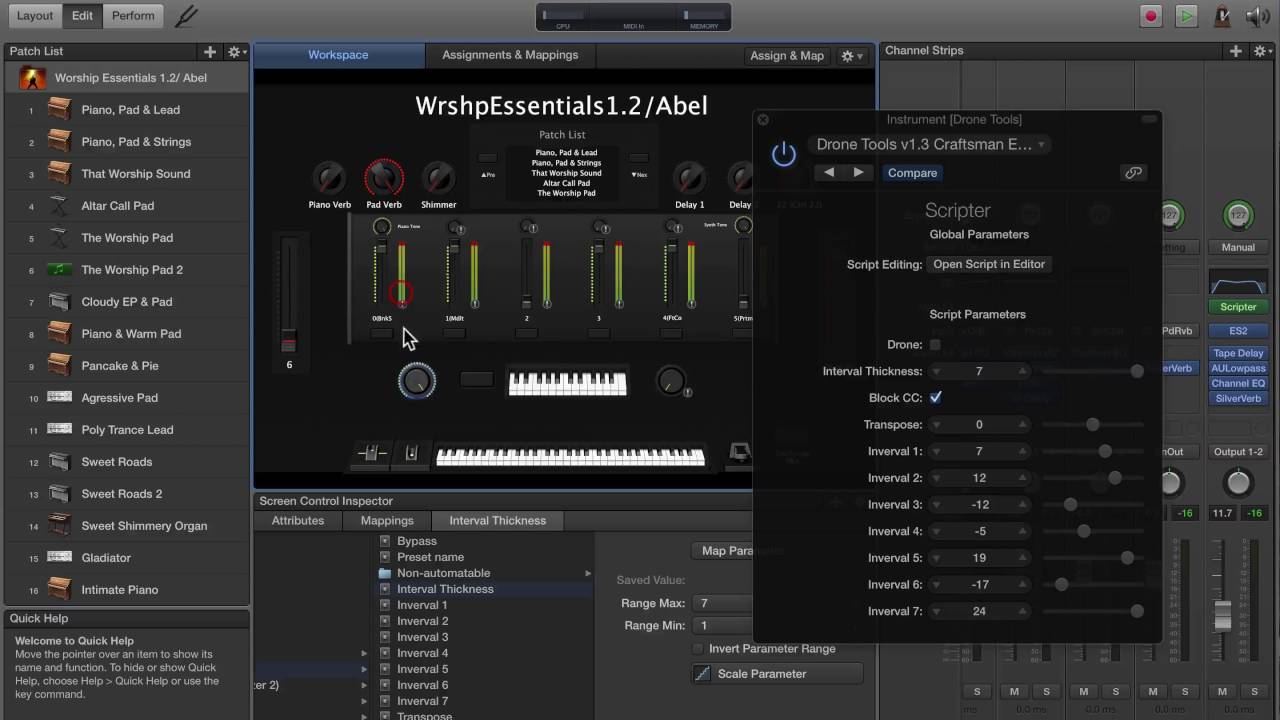Go to previous plugin preset arrow
Screen dimensions: 1280x720
tap(829, 172)
